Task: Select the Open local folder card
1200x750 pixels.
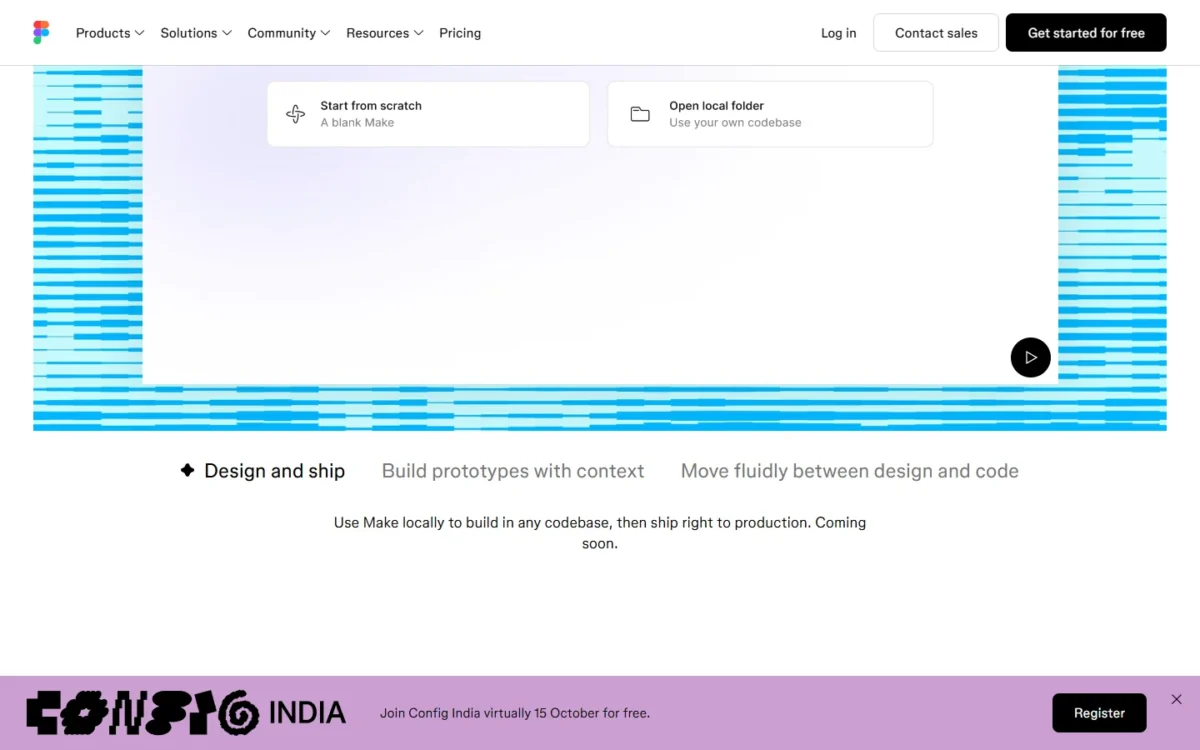Action: pos(770,114)
